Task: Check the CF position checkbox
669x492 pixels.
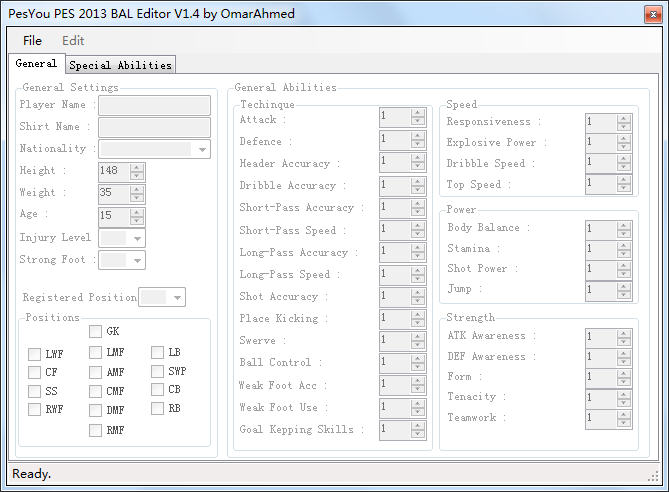Action: pyautogui.click(x=34, y=372)
